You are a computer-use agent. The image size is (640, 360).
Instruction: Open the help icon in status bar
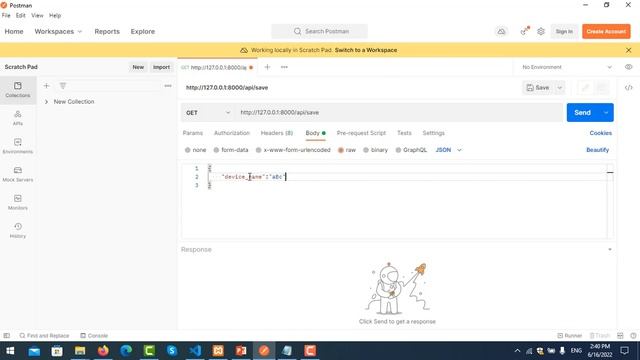(633, 336)
